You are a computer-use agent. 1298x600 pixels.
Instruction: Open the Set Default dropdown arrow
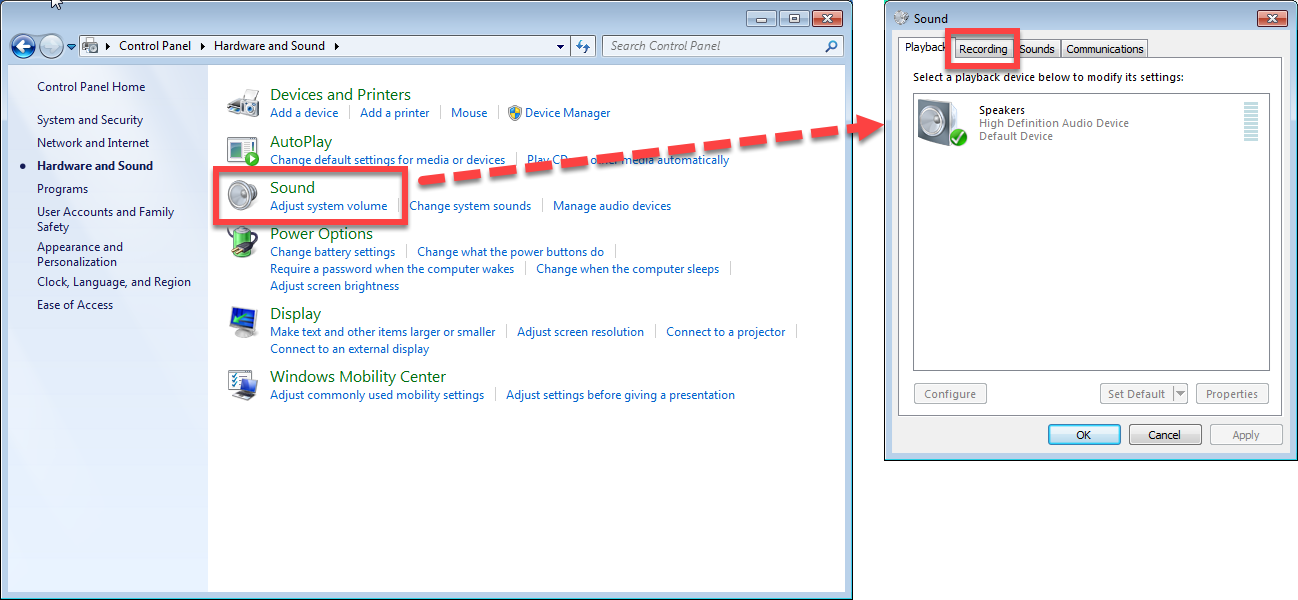pos(1180,394)
